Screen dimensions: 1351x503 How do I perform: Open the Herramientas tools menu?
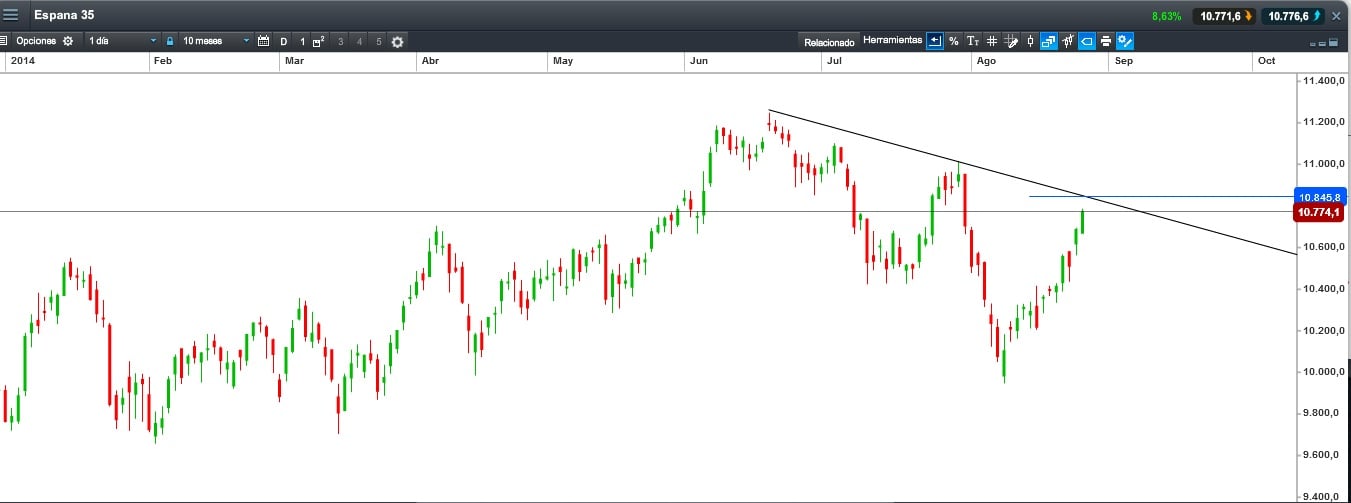892,41
